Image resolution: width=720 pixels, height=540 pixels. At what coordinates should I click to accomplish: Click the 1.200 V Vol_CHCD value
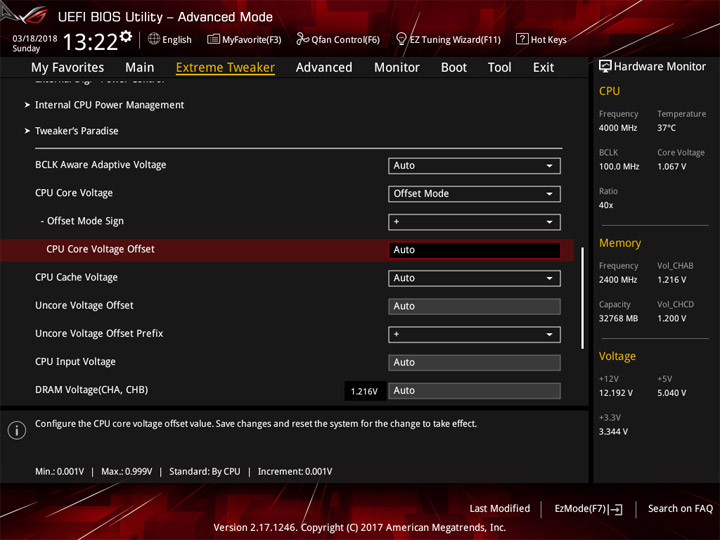(671, 318)
